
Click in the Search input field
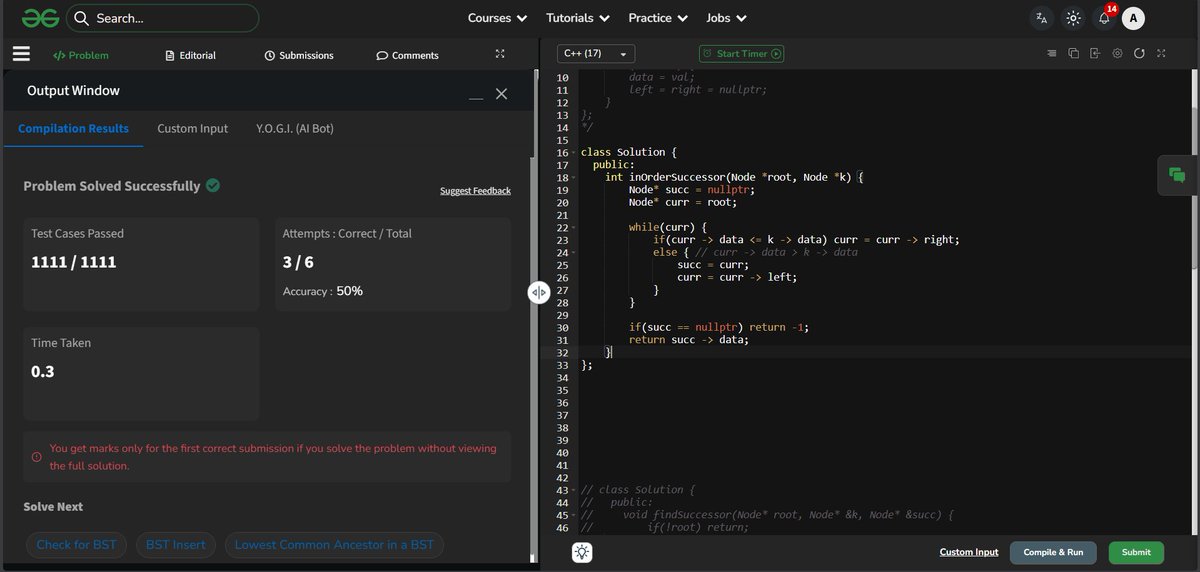coord(162,18)
